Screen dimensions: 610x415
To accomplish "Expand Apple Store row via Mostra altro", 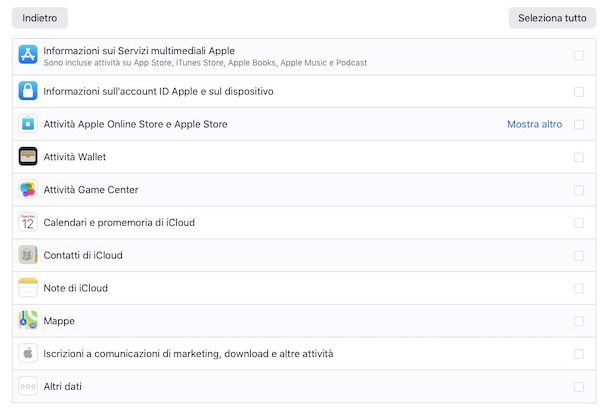I will (535, 124).
